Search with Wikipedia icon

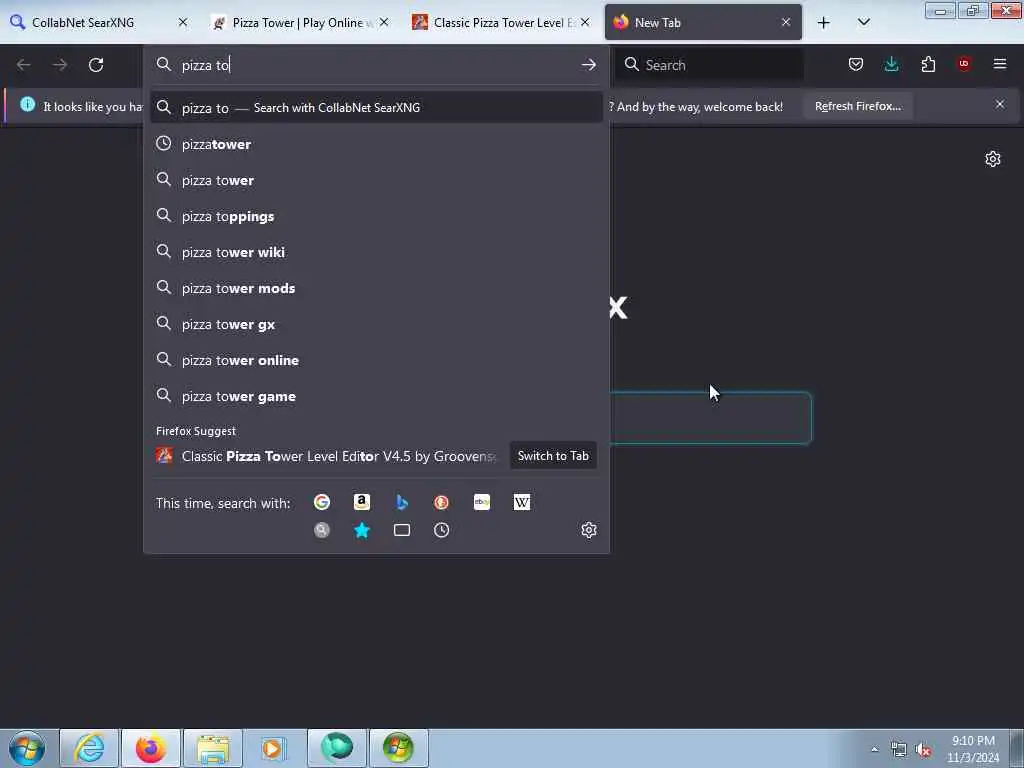[x=522, y=502]
